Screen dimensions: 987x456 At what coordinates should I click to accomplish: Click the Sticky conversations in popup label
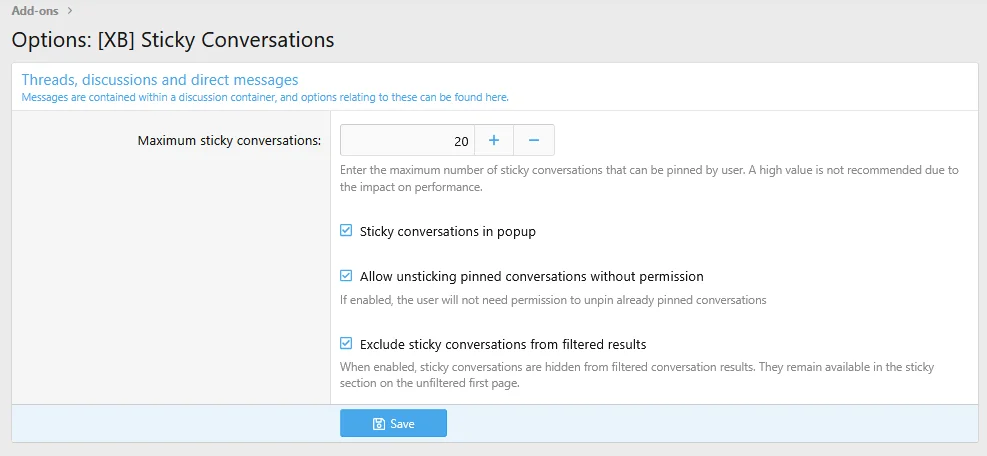pos(448,231)
